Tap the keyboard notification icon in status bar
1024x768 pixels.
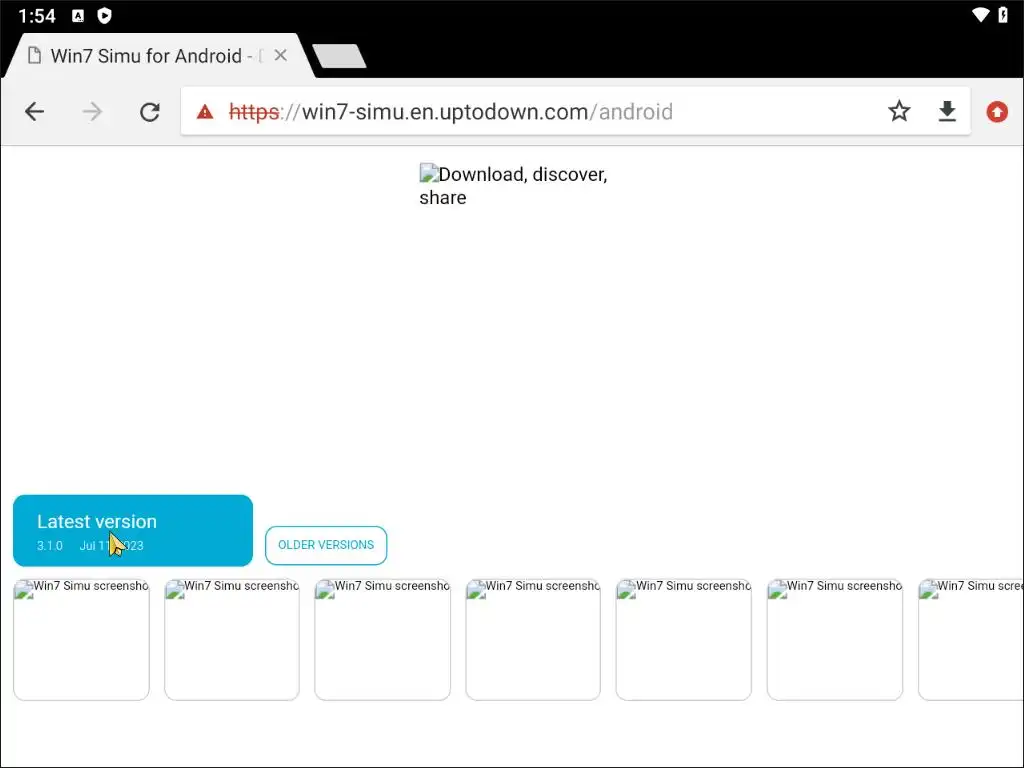[78, 16]
